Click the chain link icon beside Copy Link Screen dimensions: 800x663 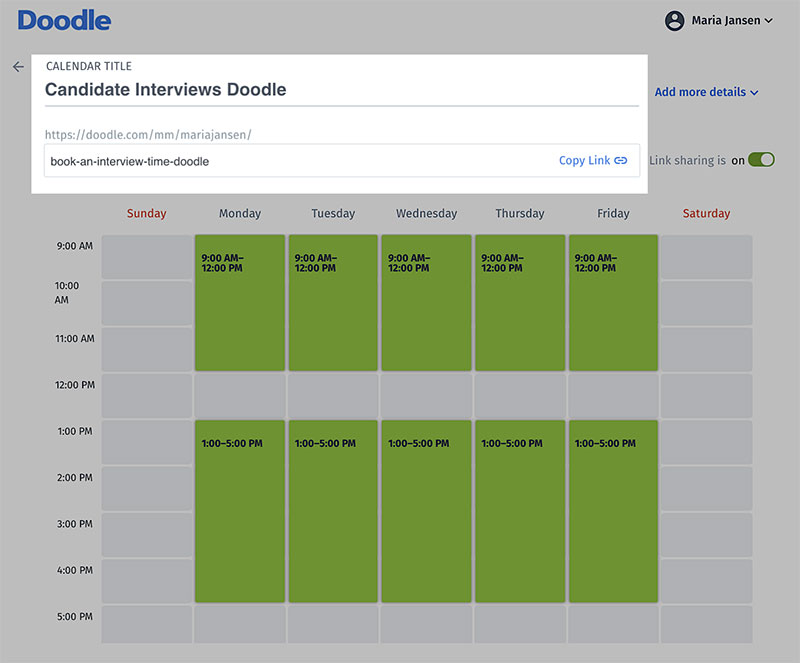coord(620,160)
